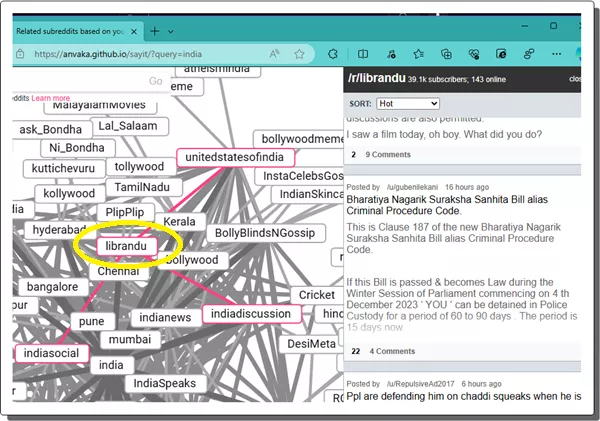This screenshot has height=421, width=600.
Task: Minimize the browser window
Action: (x=525, y=26)
